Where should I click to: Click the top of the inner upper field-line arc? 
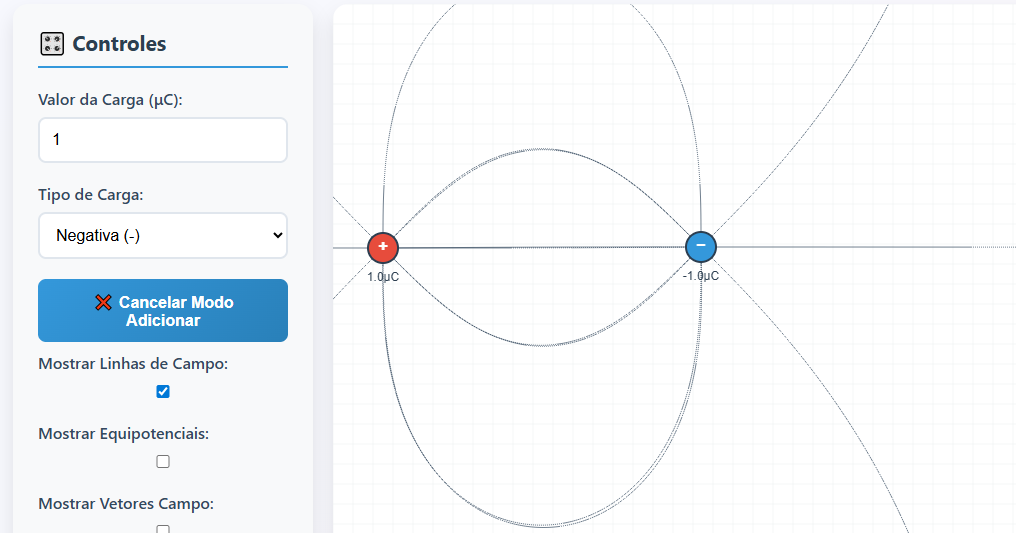(x=542, y=149)
